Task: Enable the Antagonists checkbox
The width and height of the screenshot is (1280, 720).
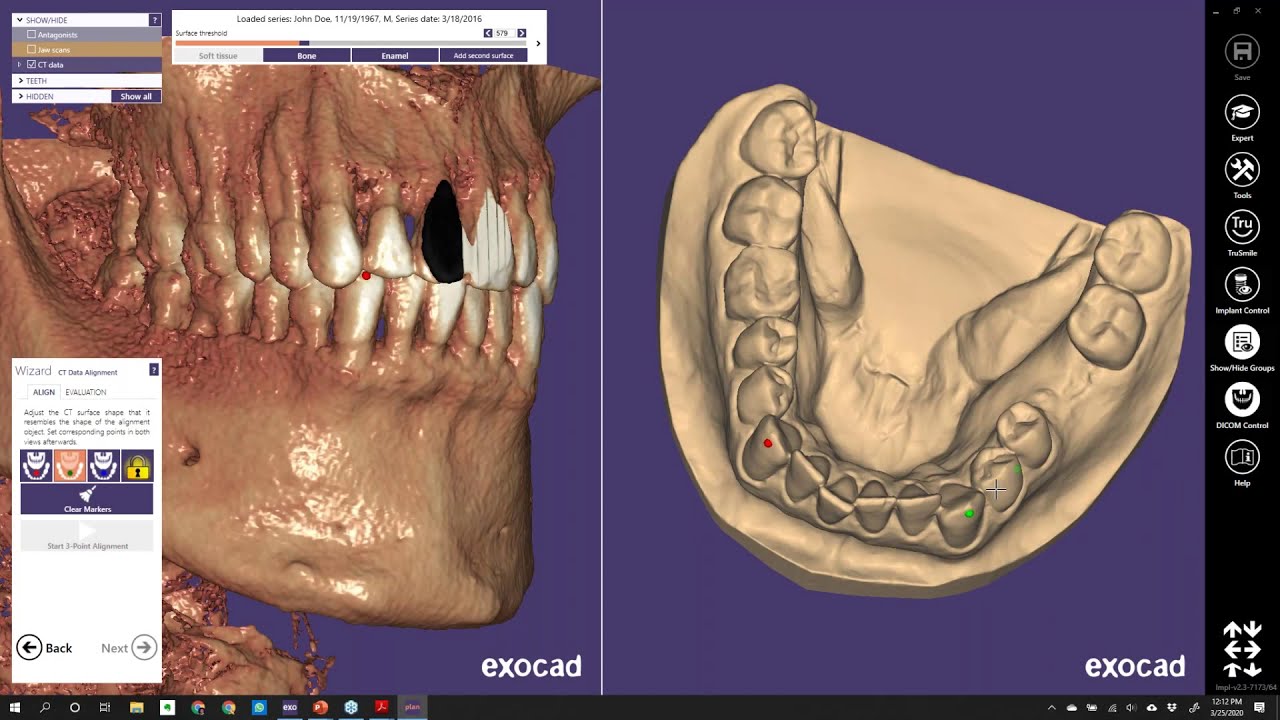Action: click(32, 35)
